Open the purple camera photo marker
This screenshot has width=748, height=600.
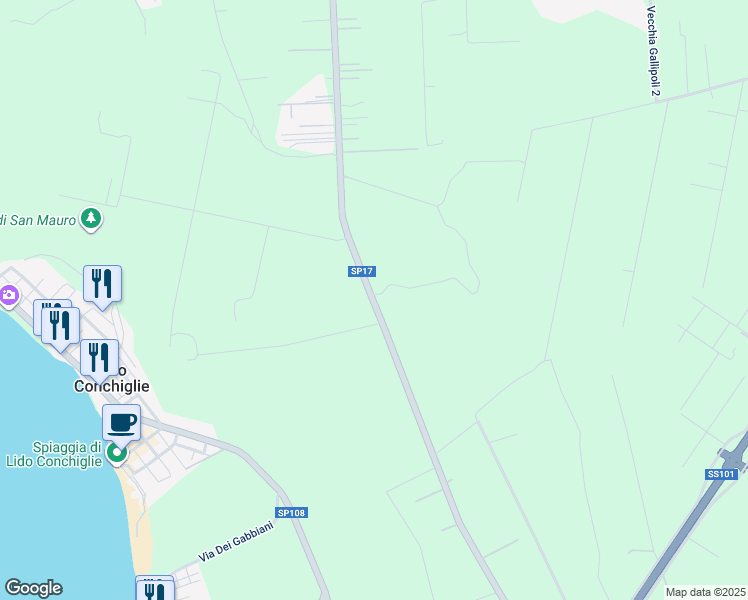8,296
